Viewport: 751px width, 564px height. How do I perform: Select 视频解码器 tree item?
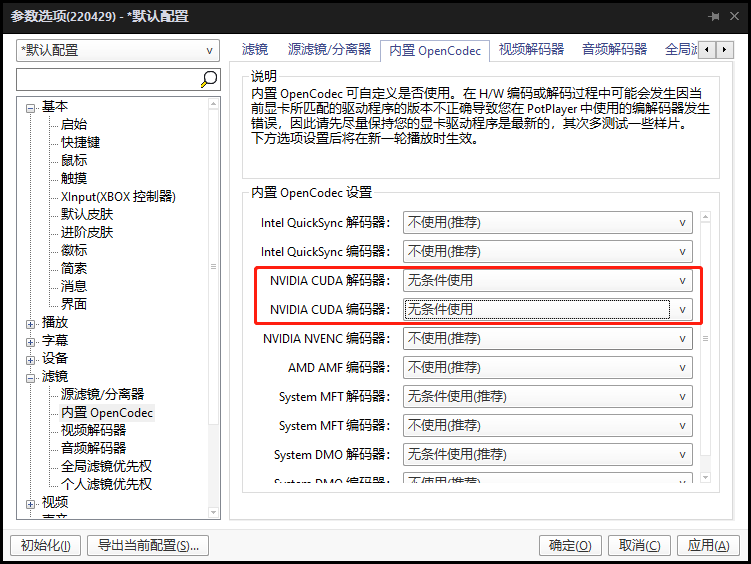pyautogui.click(x=93, y=430)
